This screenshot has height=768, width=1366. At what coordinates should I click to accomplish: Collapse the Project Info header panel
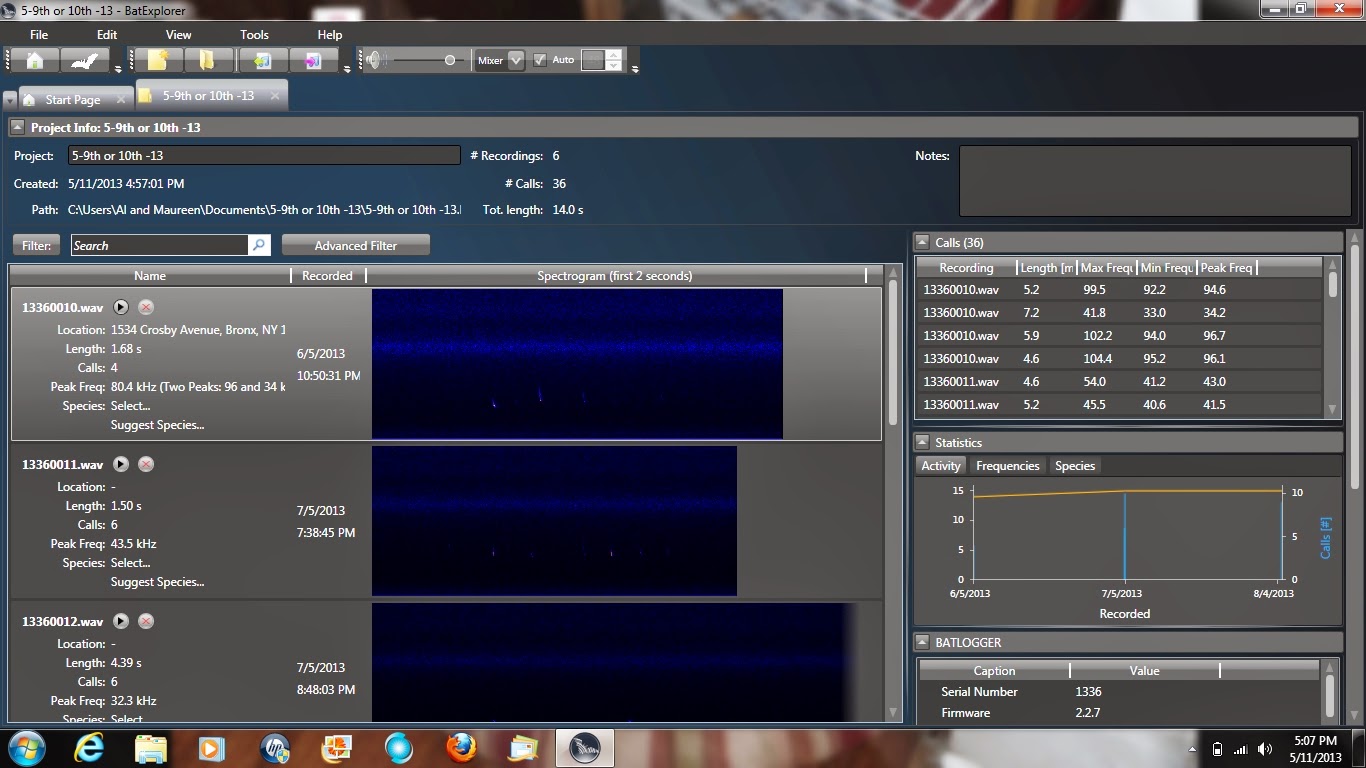click(x=16, y=127)
